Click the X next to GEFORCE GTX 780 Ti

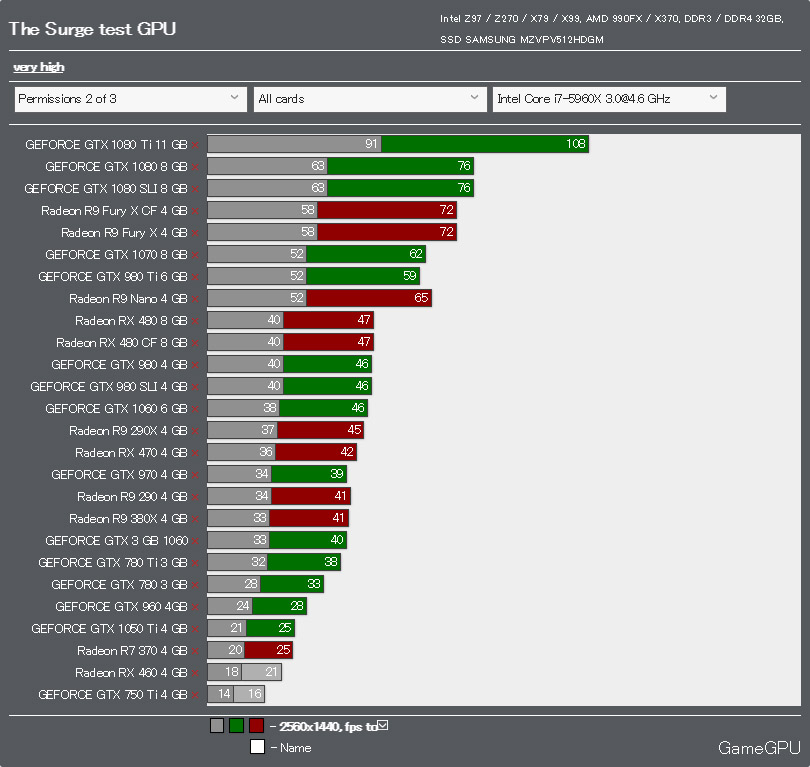point(195,563)
